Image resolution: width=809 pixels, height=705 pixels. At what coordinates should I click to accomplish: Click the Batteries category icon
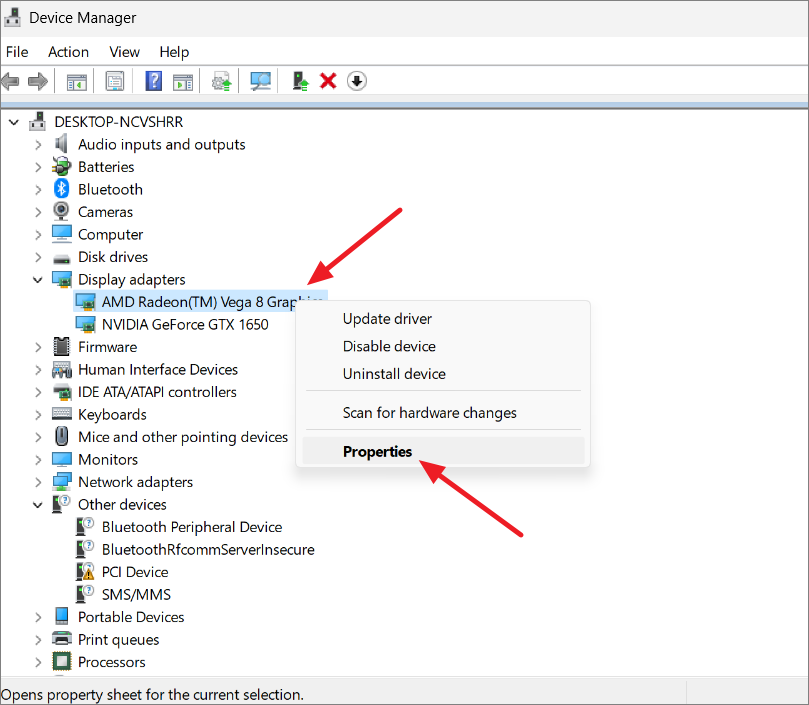click(61, 166)
